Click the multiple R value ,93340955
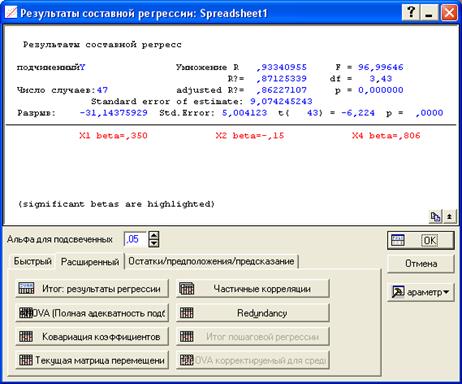The width and height of the screenshot is (462, 384). 282,67
